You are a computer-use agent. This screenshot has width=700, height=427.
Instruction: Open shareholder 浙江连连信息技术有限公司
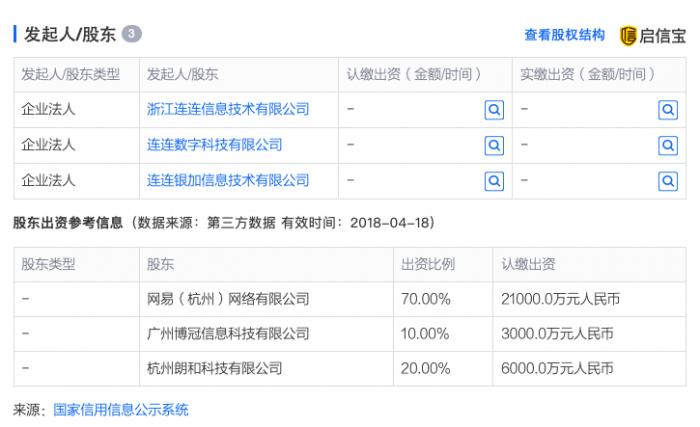pos(228,109)
